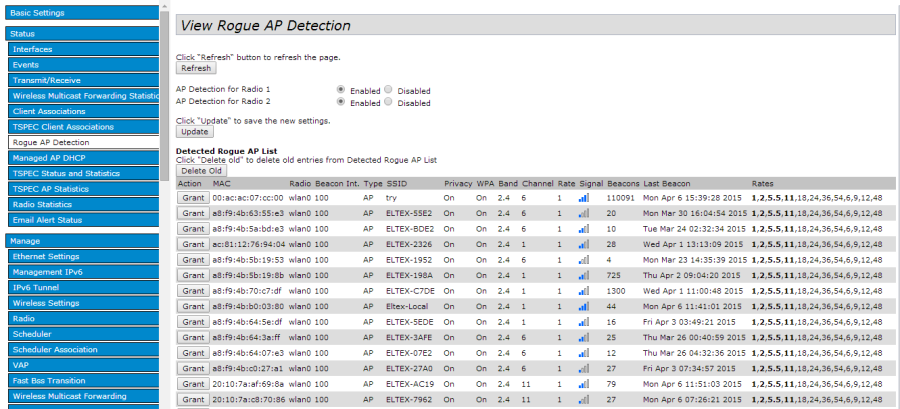Open Client Associations page
The height and width of the screenshot is (409, 900).
pos(80,111)
